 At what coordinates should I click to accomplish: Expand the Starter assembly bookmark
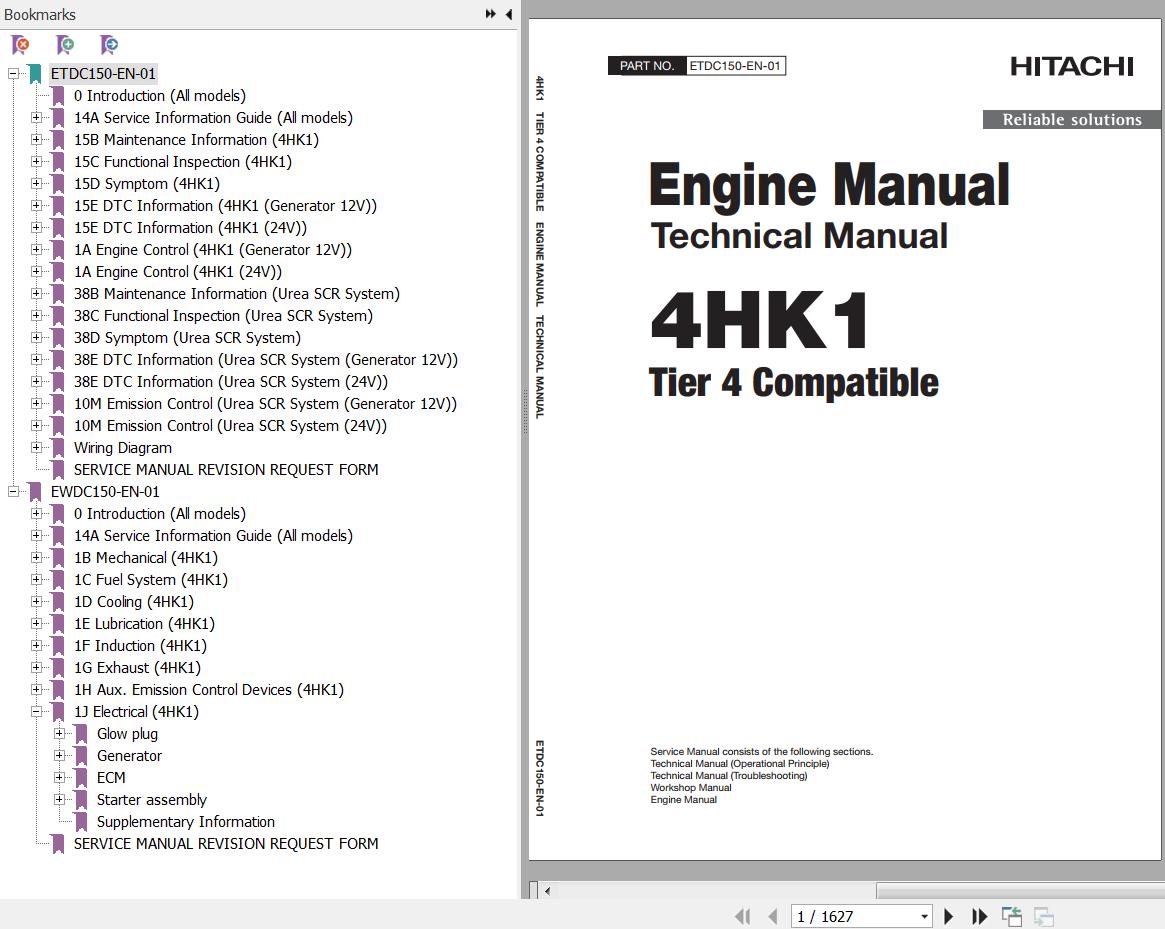coord(59,799)
